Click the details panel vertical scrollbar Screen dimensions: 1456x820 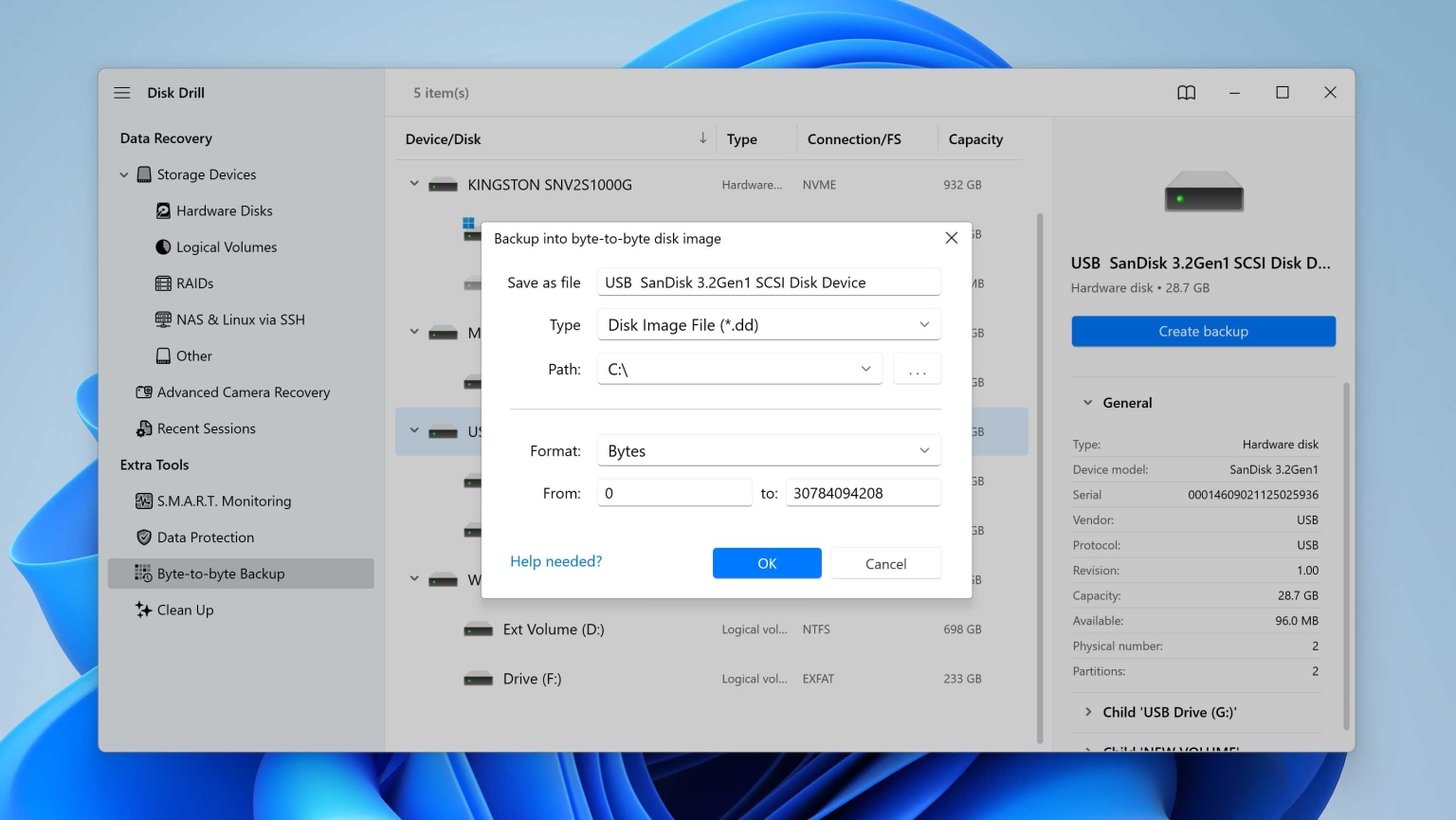point(1346,556)
